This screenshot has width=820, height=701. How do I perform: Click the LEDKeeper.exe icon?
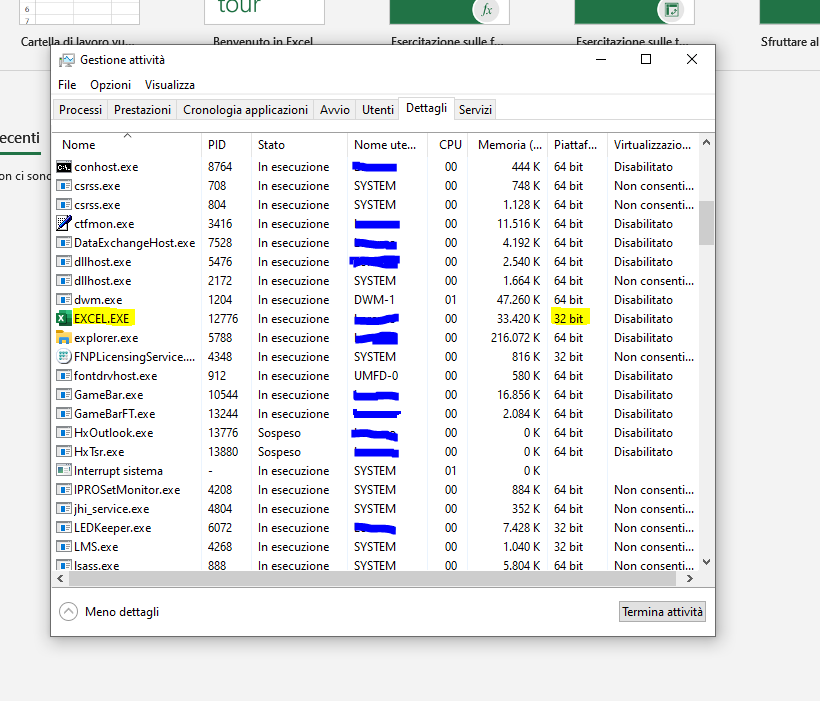click(64, 527)
